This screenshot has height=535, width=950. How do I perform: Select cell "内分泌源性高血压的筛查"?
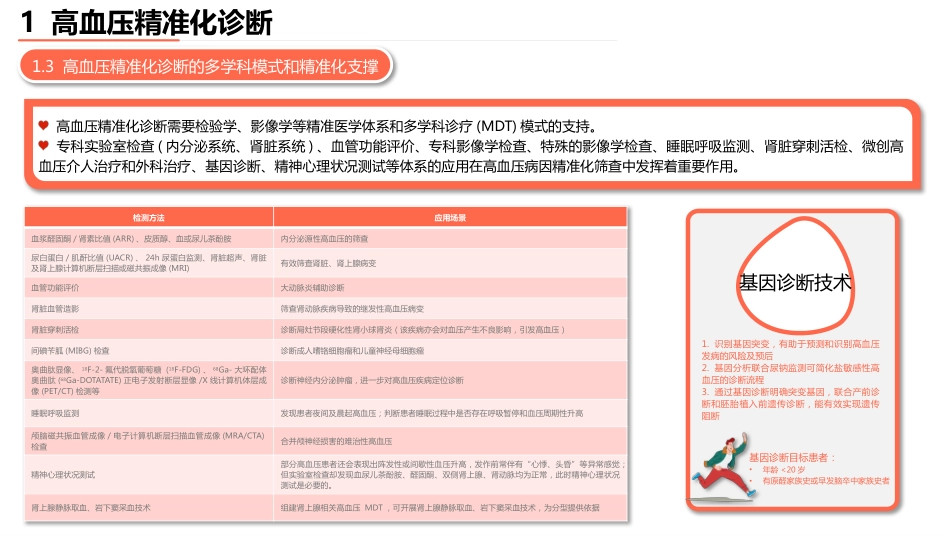450,239
